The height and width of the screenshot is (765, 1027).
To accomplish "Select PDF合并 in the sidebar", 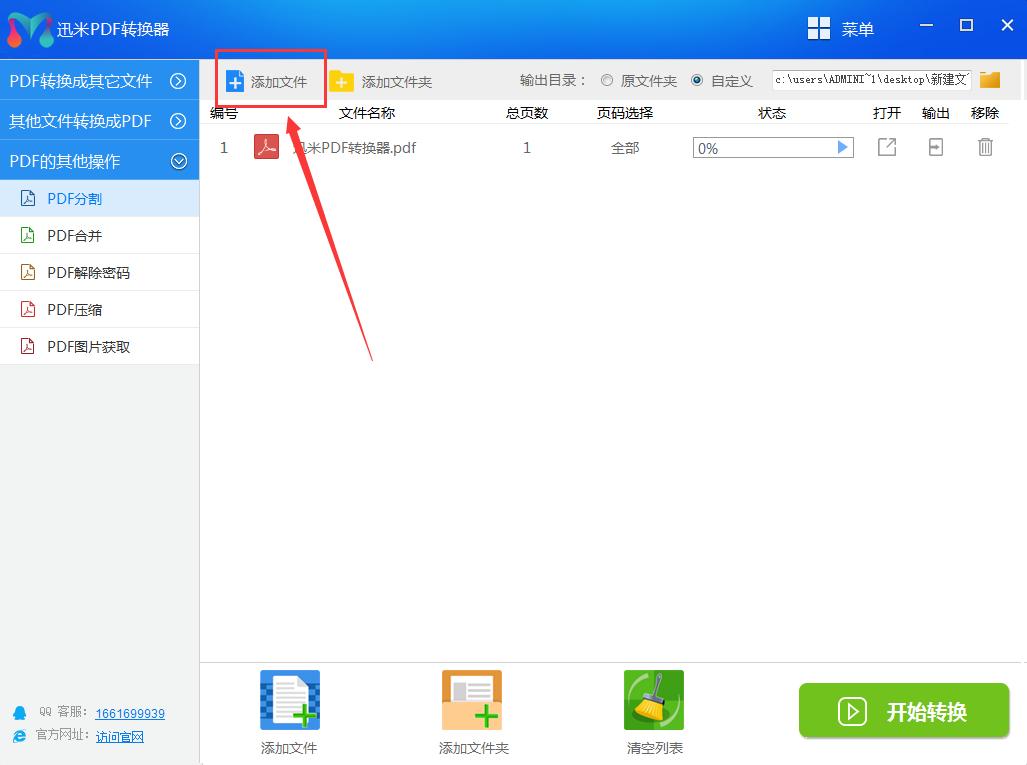I will coord(75,236).
